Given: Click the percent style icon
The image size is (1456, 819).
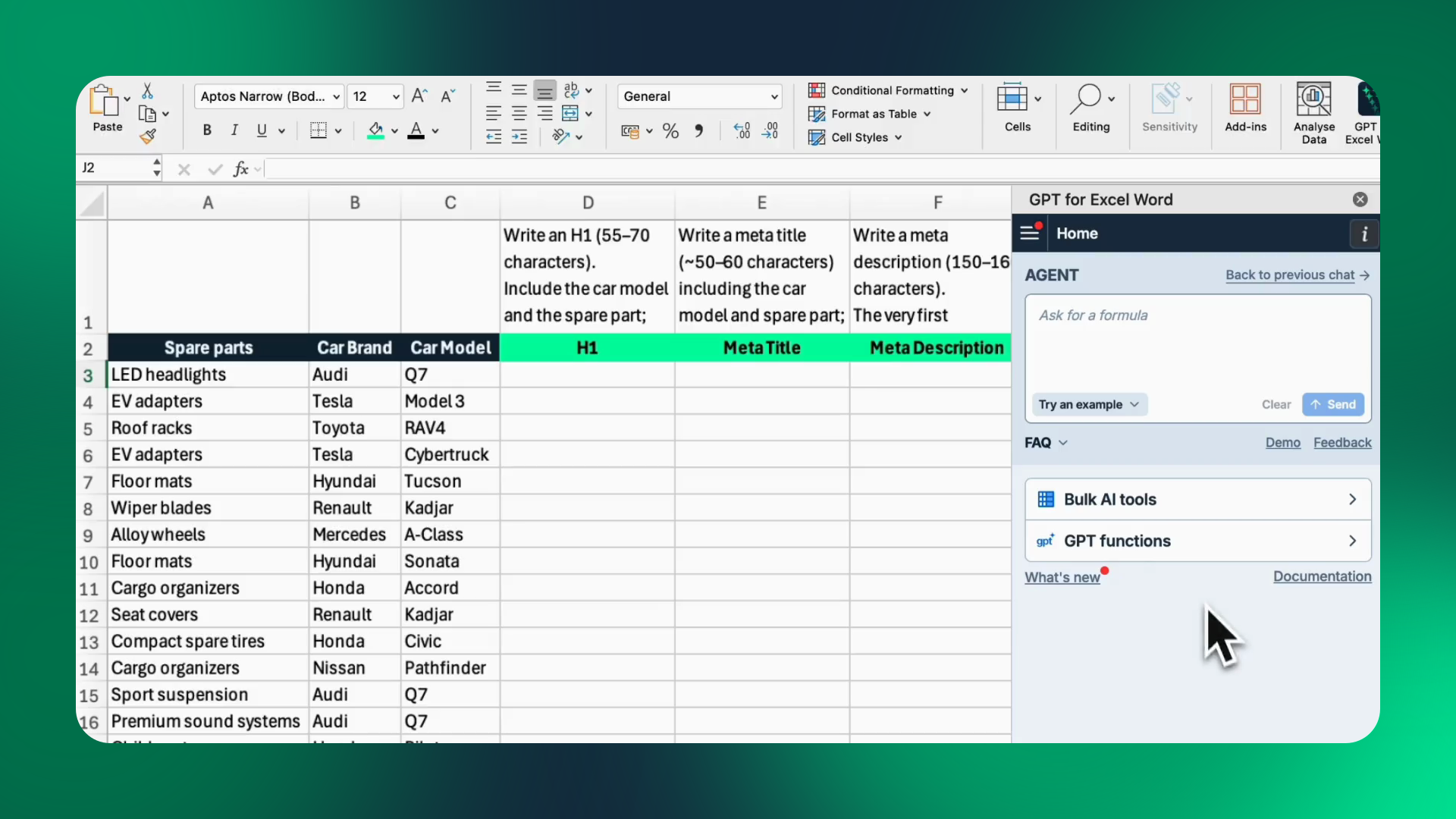Looking at the screenshot, I should [670, 131].
